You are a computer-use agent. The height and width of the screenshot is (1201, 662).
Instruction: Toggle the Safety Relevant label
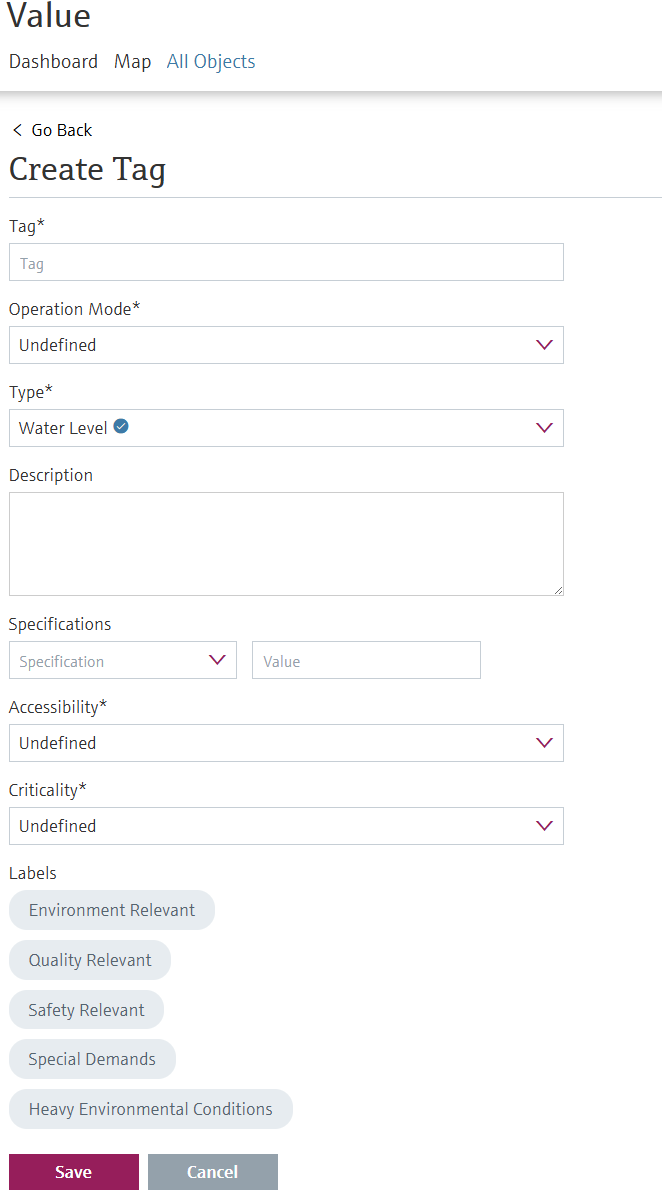86,1010
